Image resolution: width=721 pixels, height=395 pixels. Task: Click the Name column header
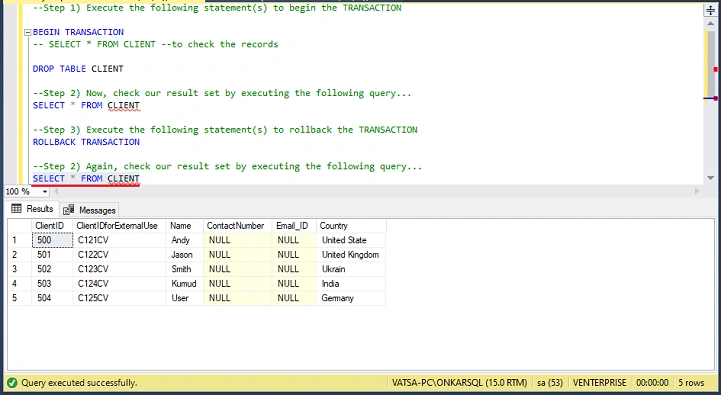click(184, 226)
